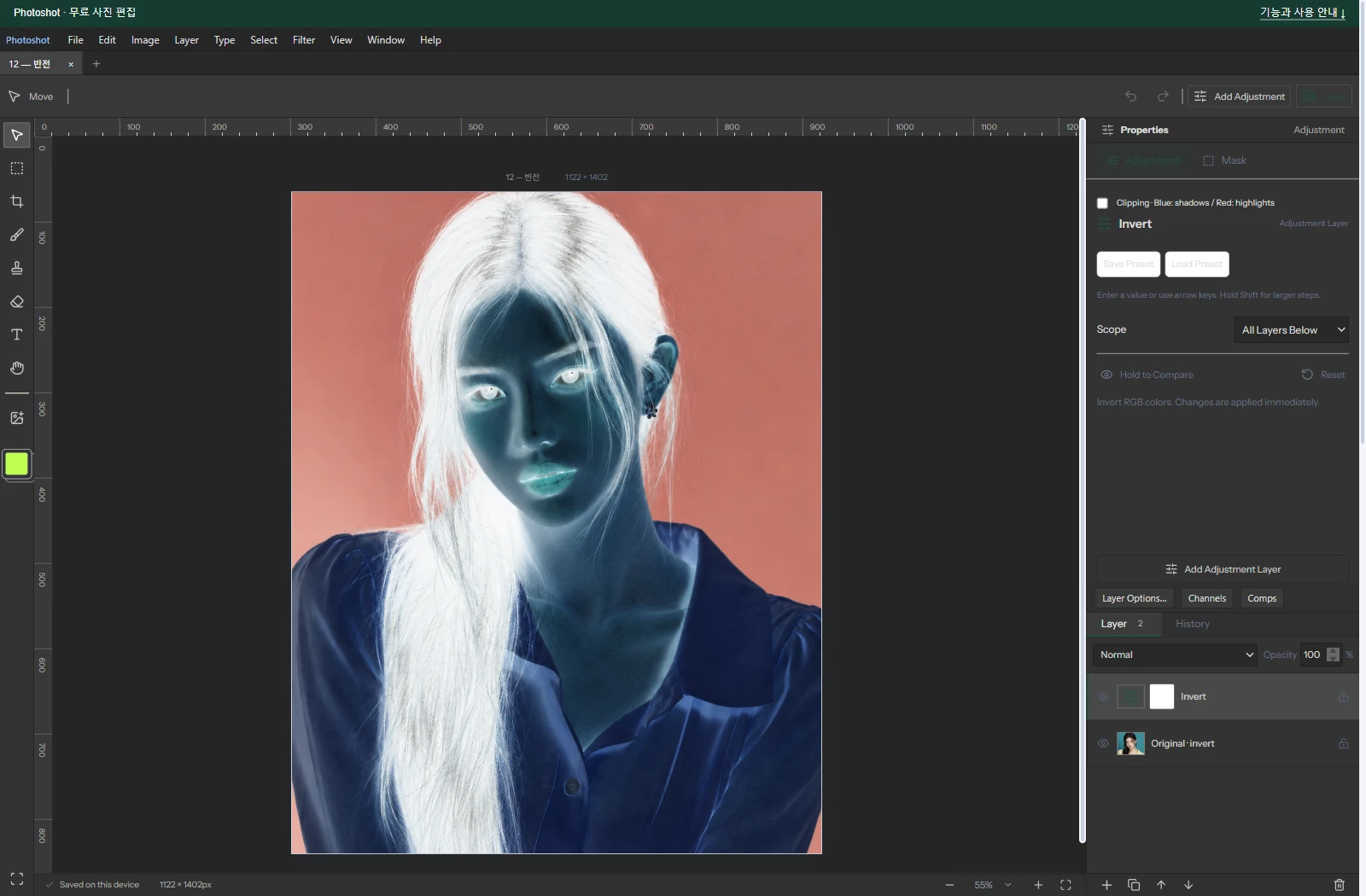Switch to the Mask tab
Screen dimensions: 1366x896
tap(1224, 160)
